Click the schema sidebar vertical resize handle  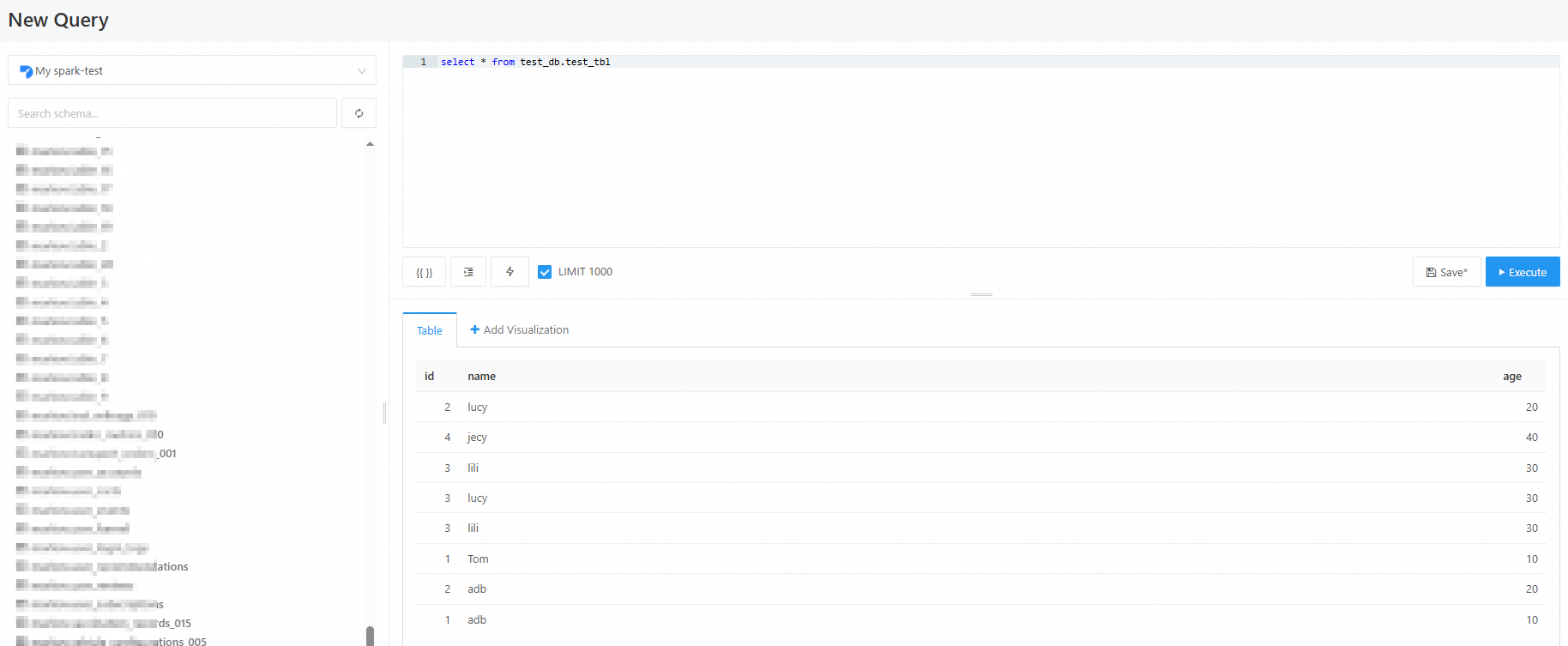click(x=384, y=413)
